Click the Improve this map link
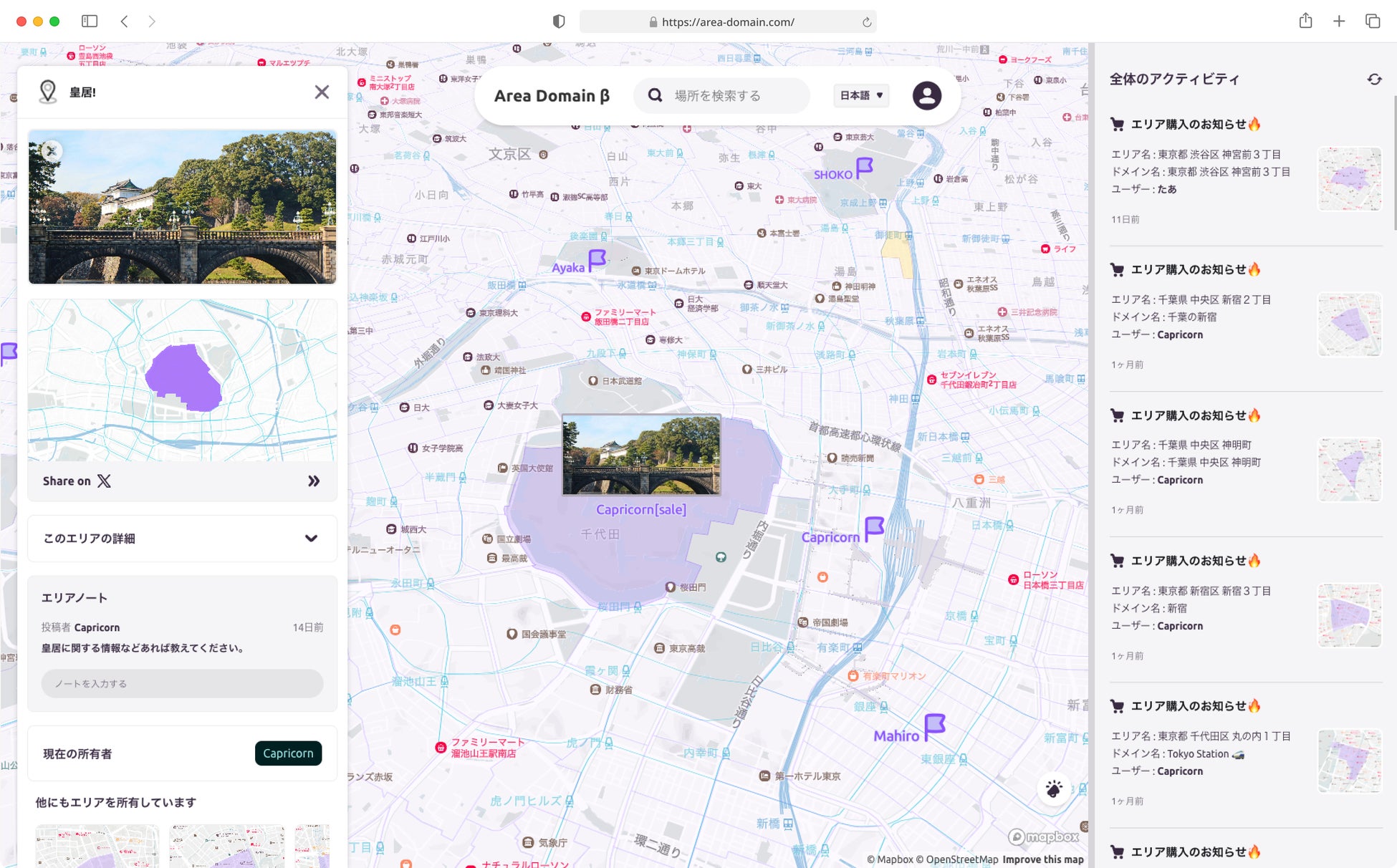The height and width of the screenshot is (868, 1397). point(1042,859)
